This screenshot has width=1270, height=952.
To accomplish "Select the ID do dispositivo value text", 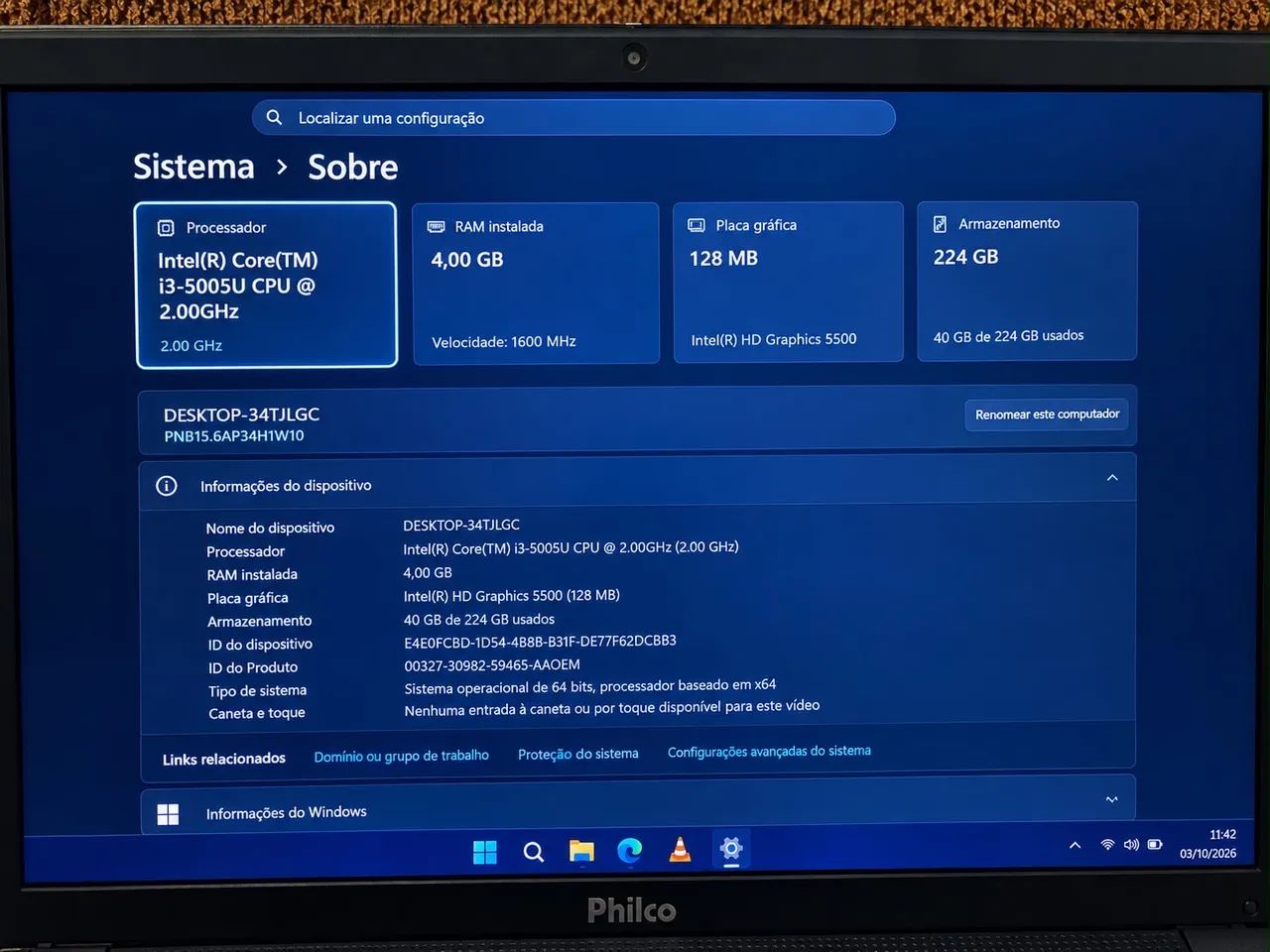I will 540,642.
